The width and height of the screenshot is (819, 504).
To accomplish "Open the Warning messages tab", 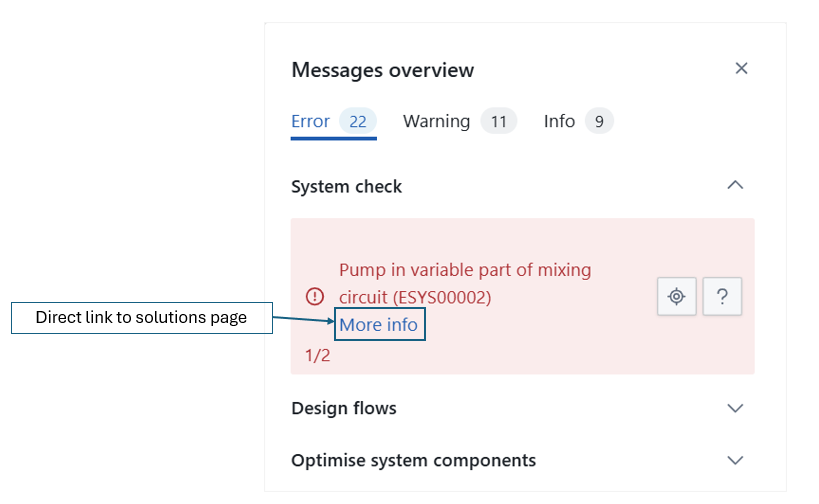I will 436,121.
